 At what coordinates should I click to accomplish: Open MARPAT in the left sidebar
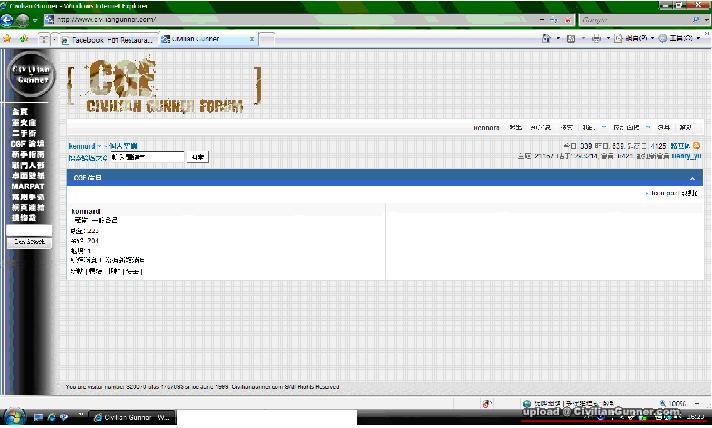click(28, 186)
